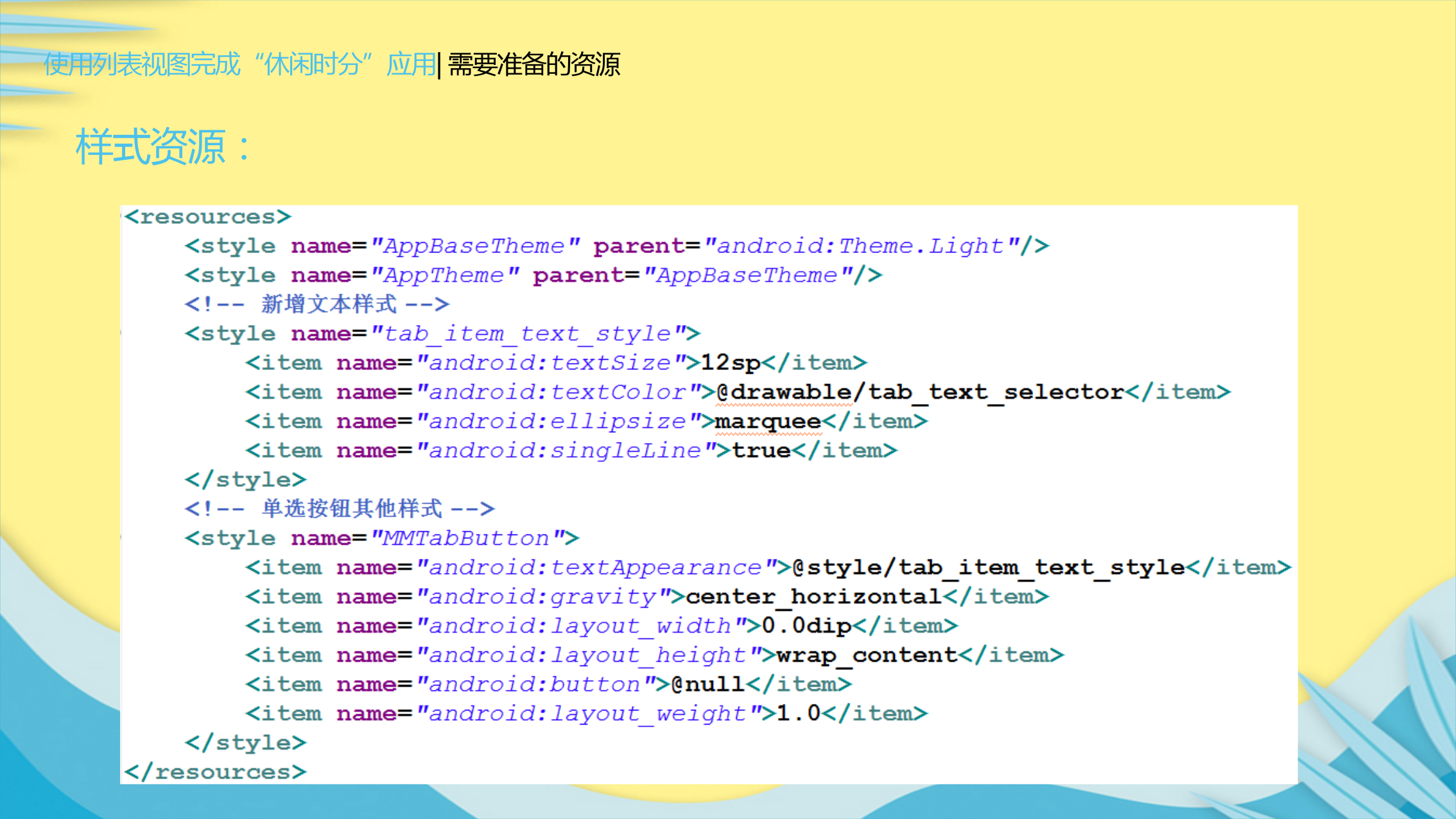Click the android:ellipsize attribute name
Viewport: 1456px width, 819px height.
[557, 422]
